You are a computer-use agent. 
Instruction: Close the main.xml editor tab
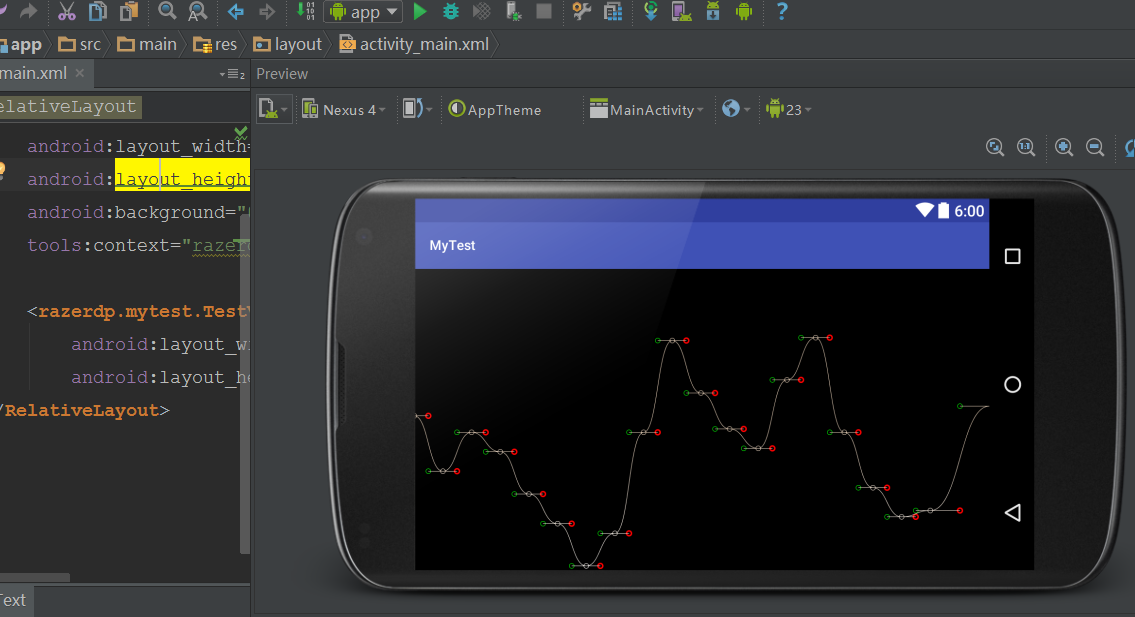coord(80,72)
